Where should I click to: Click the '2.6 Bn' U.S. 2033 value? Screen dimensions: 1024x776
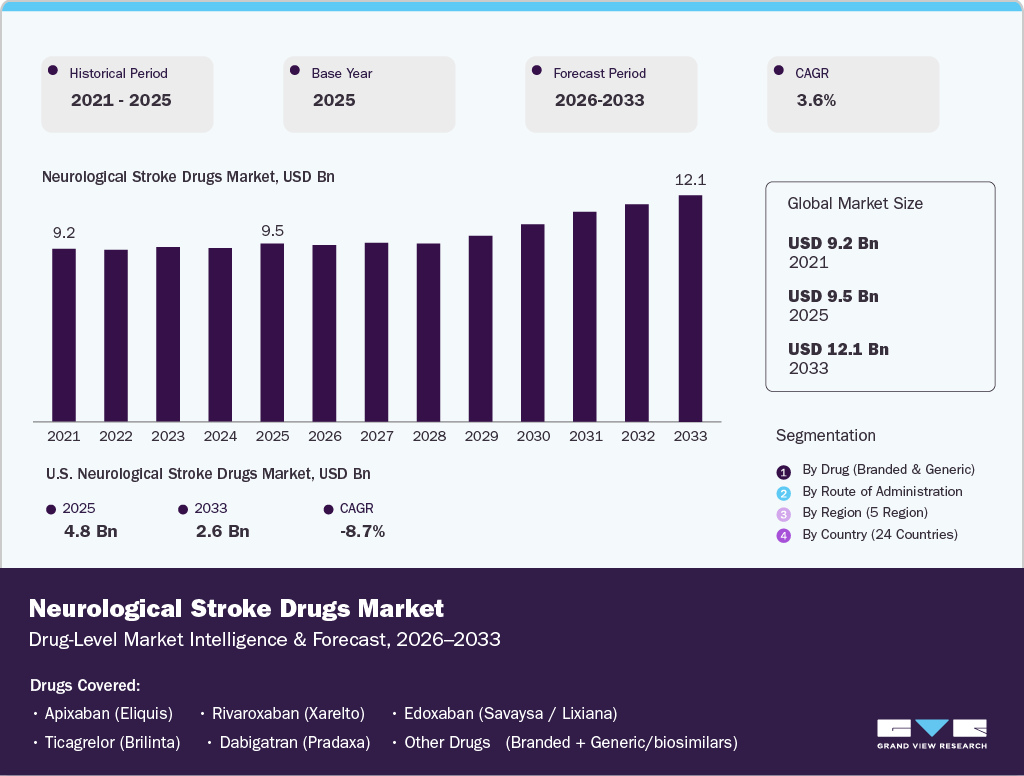(223, 531)
